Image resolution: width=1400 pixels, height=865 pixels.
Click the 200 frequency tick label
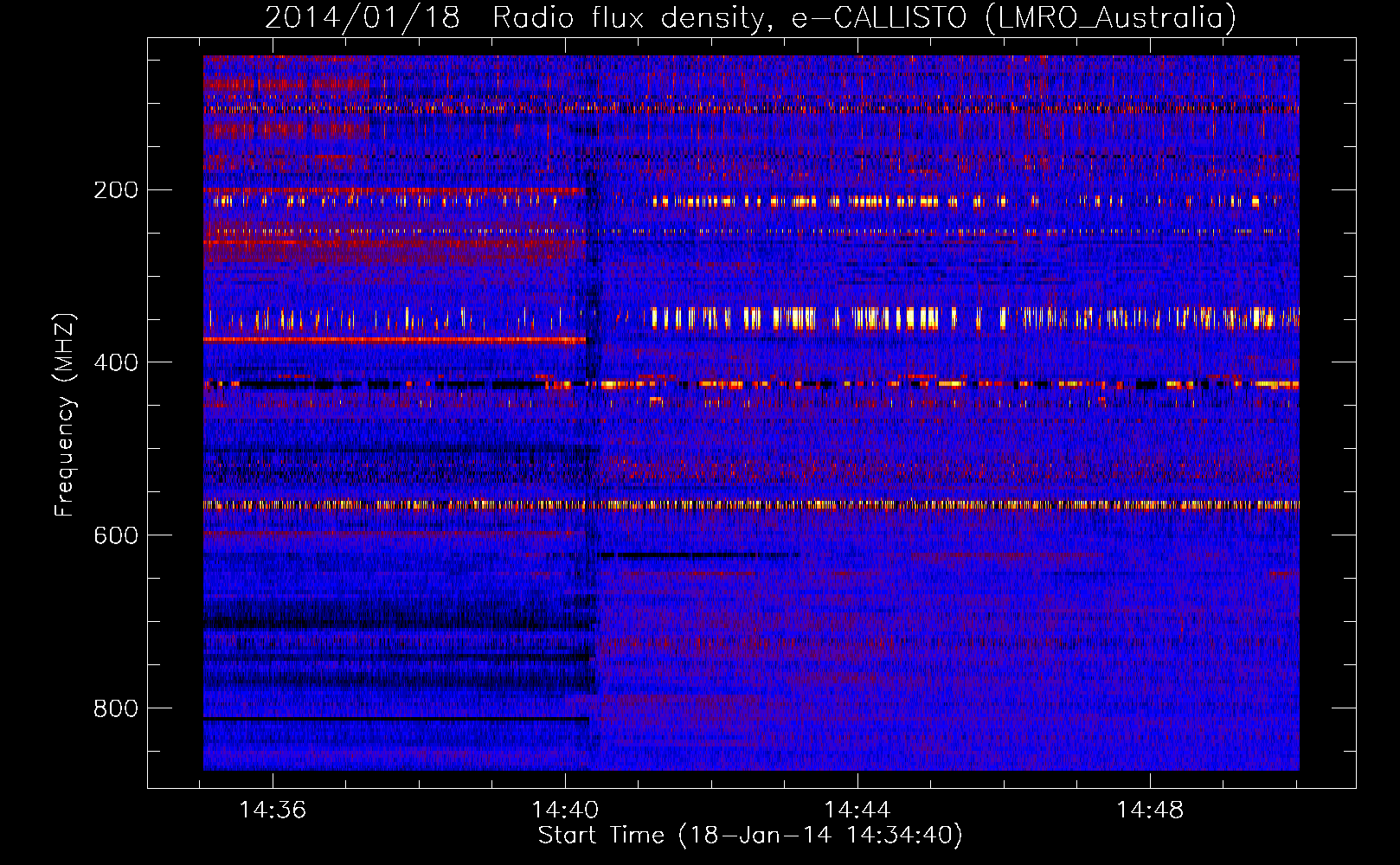(x=116, y=190)
